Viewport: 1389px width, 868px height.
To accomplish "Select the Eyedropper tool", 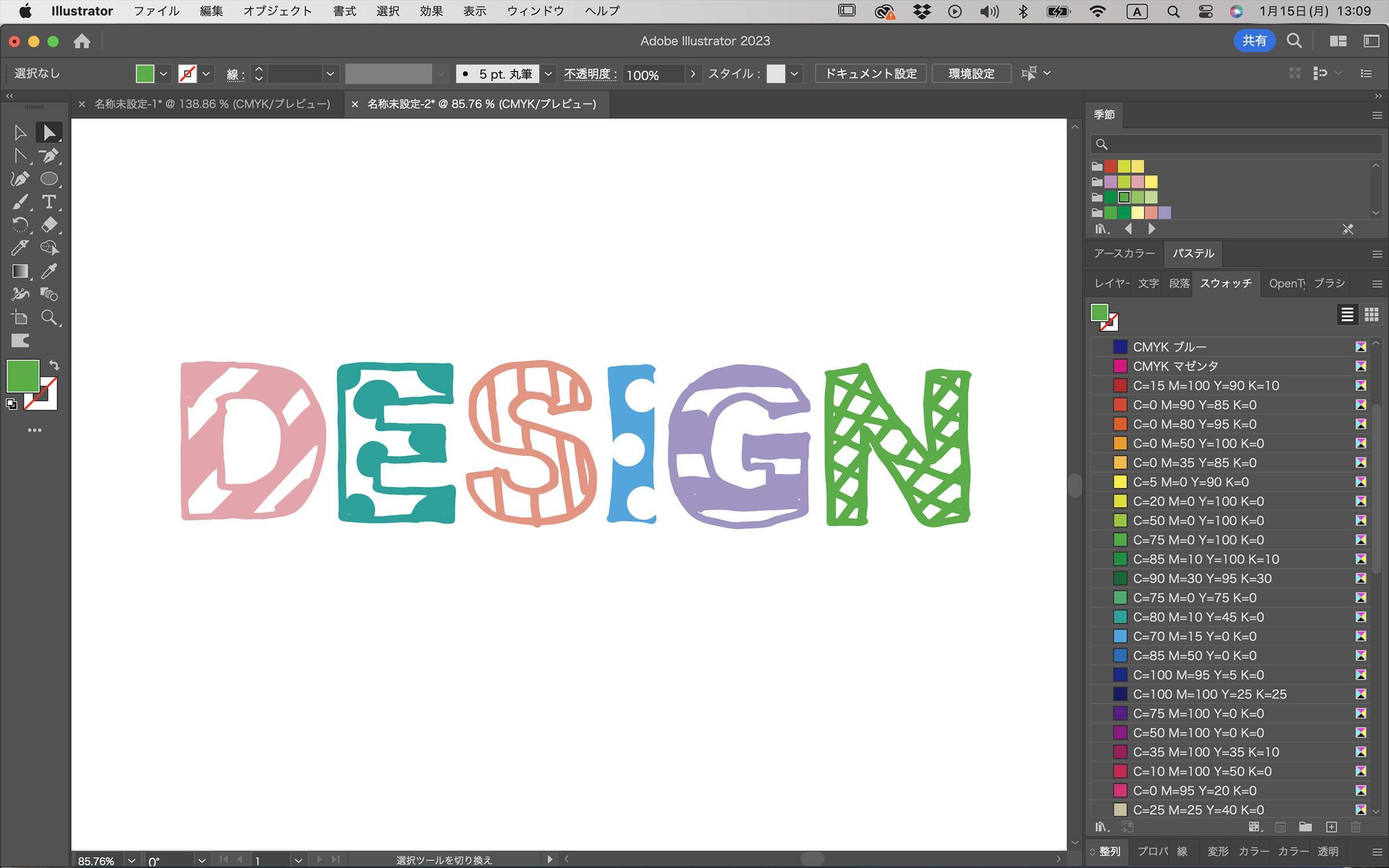I will [49, 271].
